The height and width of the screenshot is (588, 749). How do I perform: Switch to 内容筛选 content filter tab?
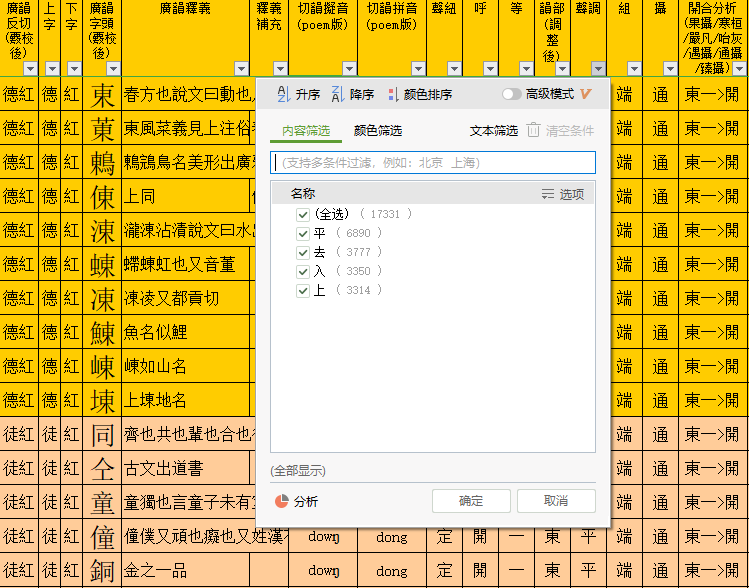306,131
